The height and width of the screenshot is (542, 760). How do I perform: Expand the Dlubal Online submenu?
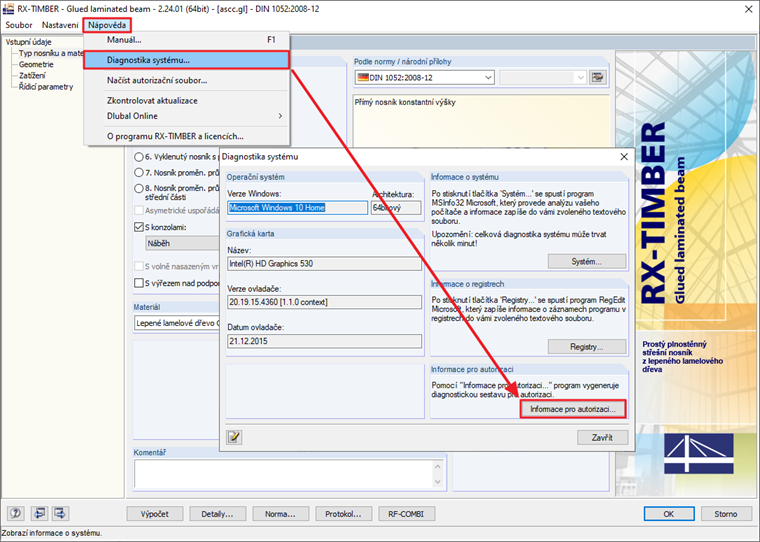tap(187, 116)
